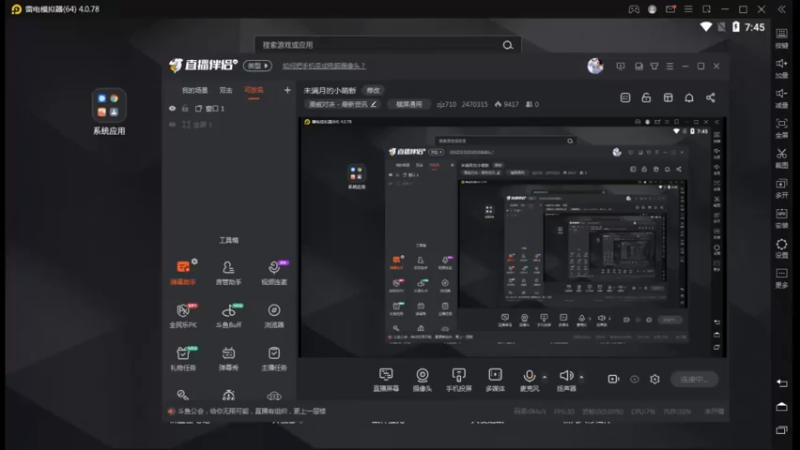Image resolution: width=800 pixels, height=450 pixels.
Task: Click the start streaming button bottom right
Action: click(694, 379)
